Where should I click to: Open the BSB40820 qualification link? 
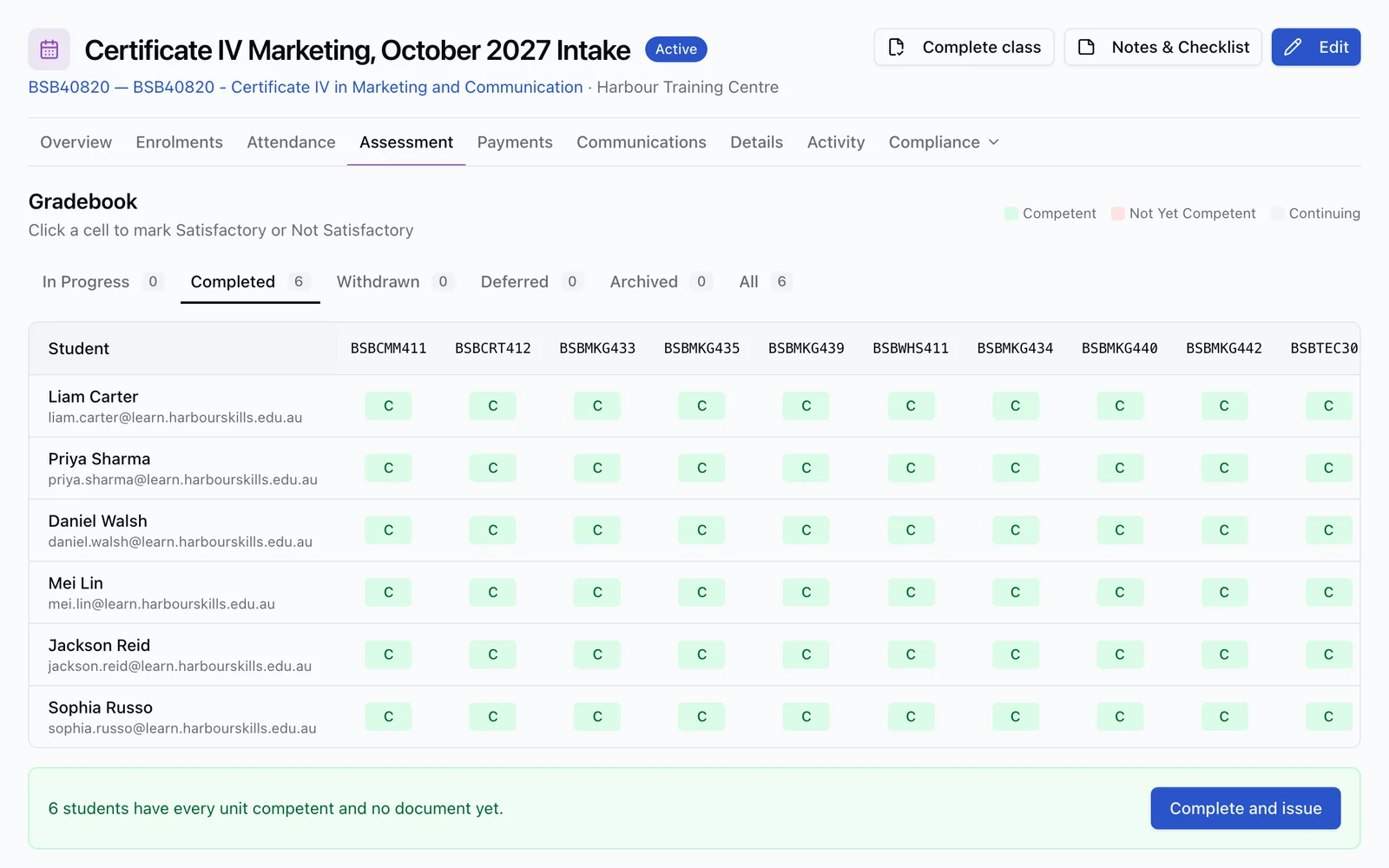point(306,88)
